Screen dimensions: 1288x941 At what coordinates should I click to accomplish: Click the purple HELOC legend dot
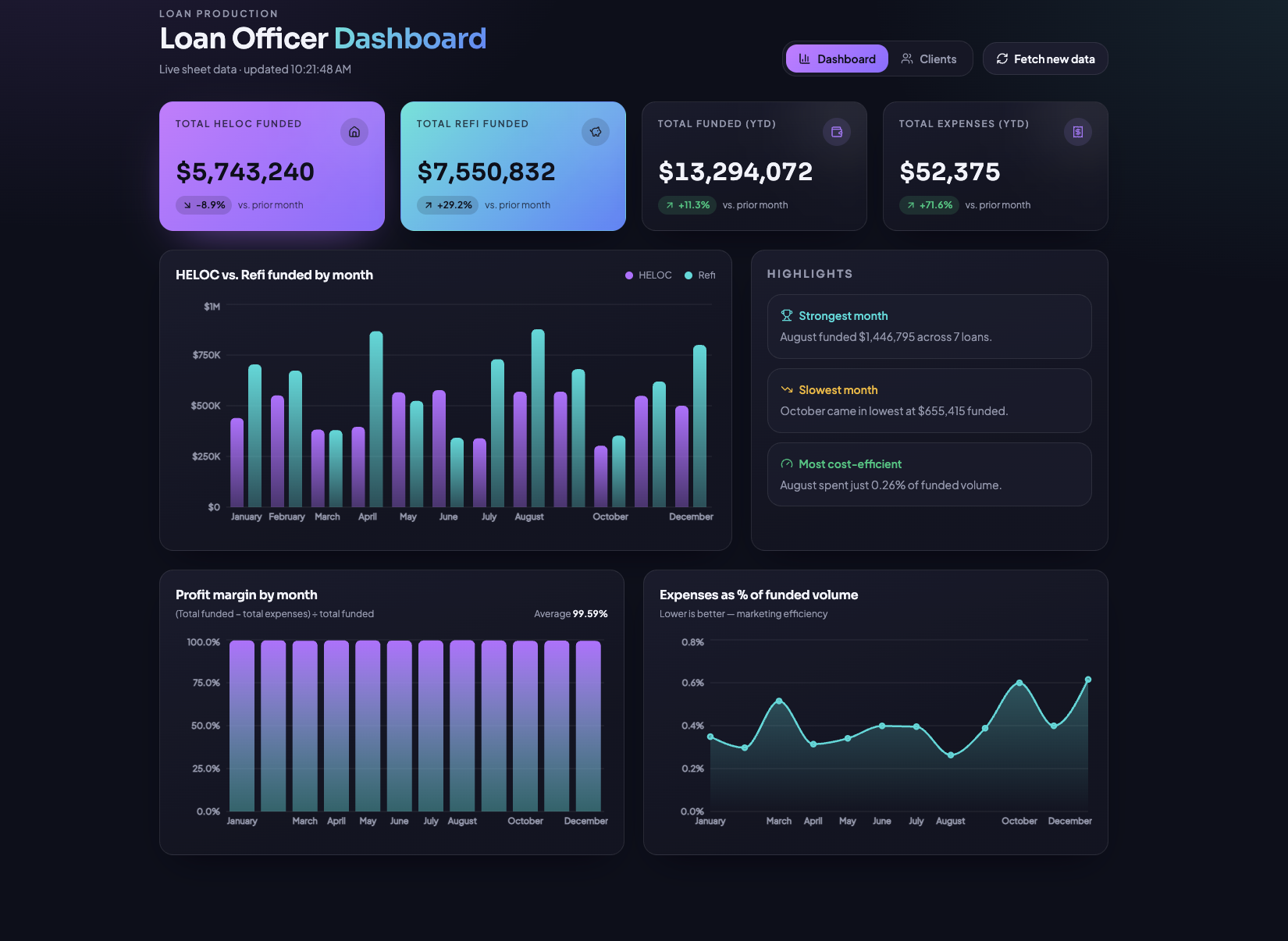[x=629, y=275]
